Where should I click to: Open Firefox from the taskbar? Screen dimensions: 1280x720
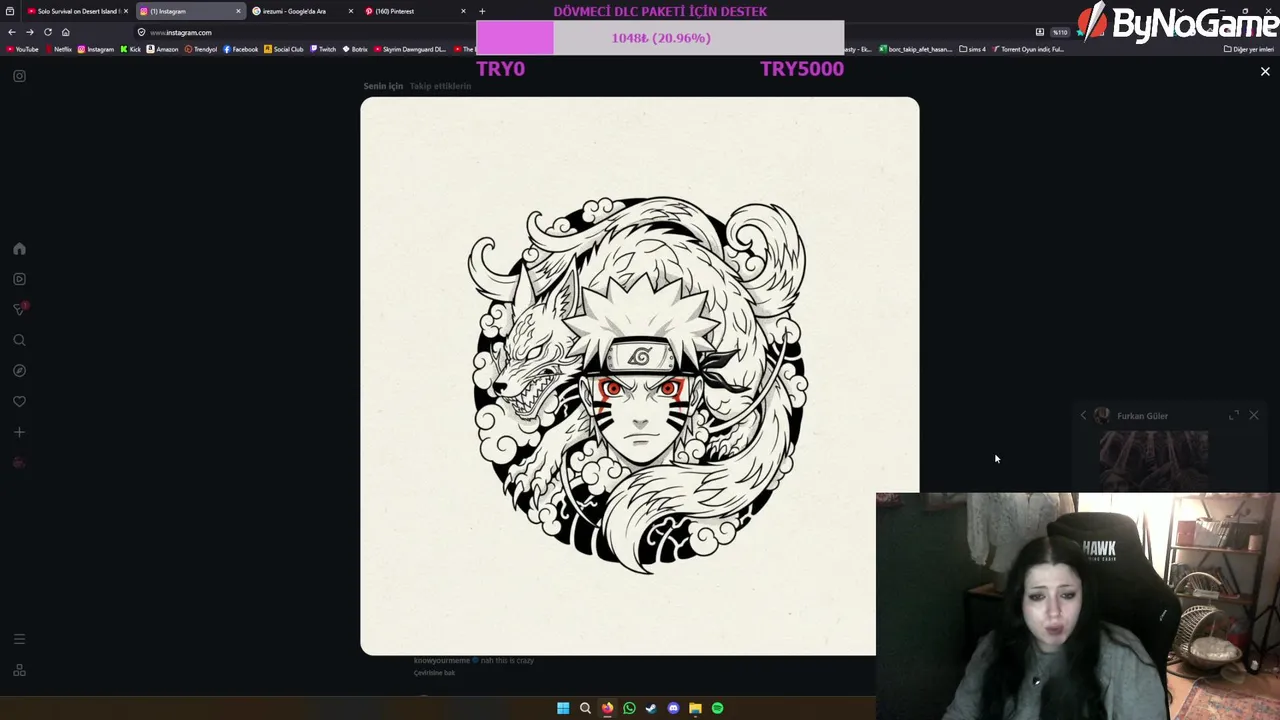[607, 708]
